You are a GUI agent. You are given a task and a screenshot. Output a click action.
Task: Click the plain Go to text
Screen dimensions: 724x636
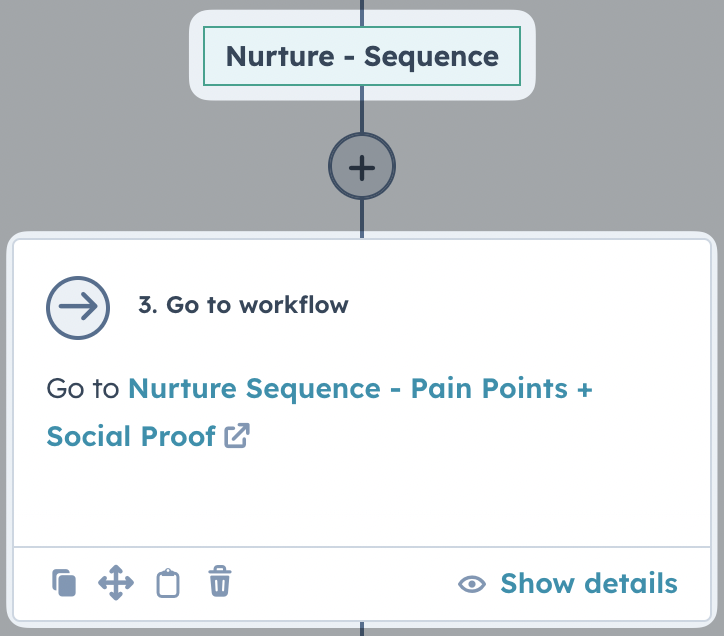[83, 388]
